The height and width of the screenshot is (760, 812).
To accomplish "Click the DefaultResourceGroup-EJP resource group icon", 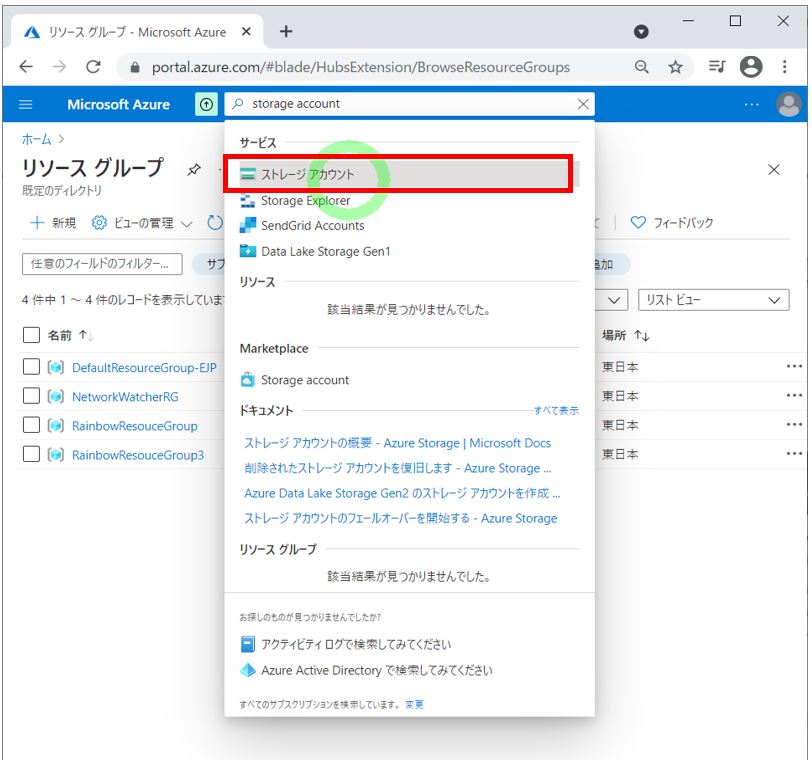I will [x=56, y=367].
